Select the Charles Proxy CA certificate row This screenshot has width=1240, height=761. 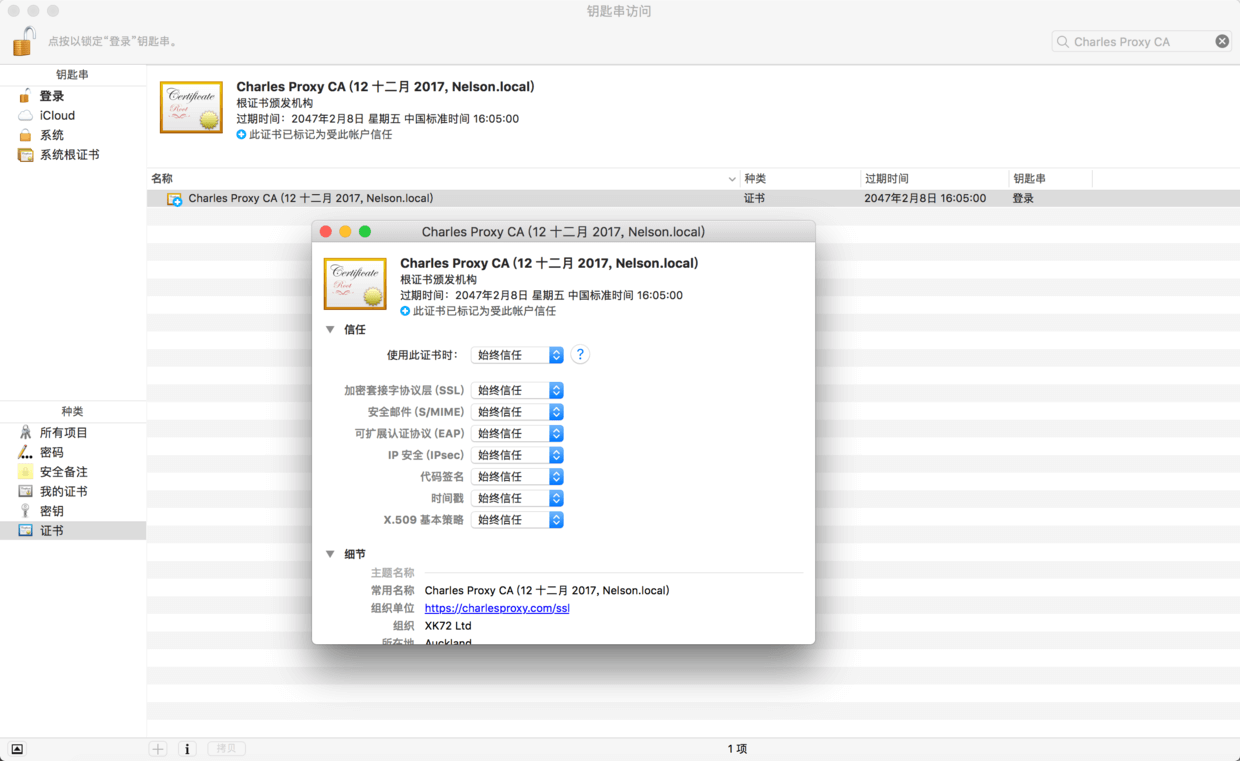point(310,198)
